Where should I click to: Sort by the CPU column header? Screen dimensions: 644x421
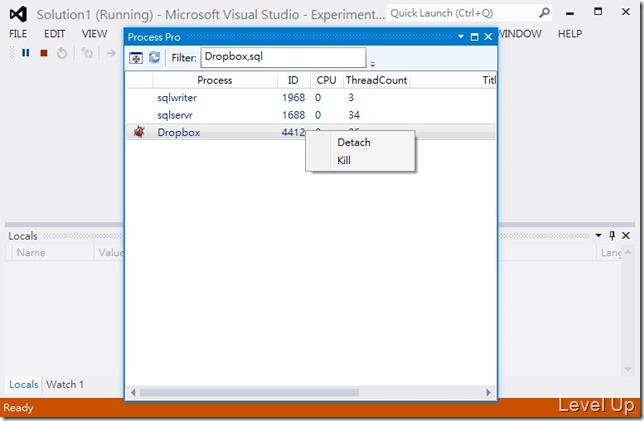[327, 80]
